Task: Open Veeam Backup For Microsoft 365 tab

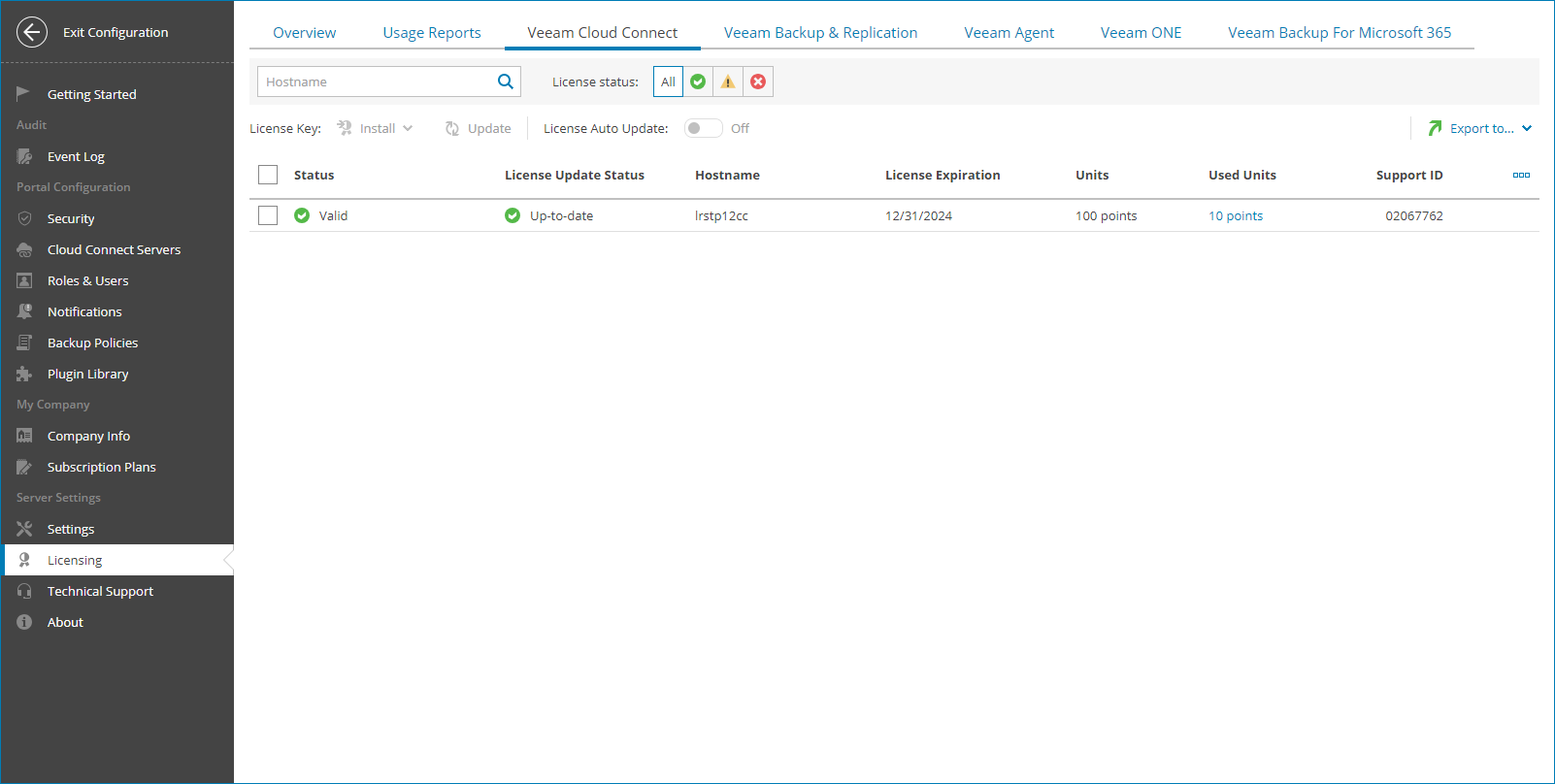Action: coord(1340,32)
